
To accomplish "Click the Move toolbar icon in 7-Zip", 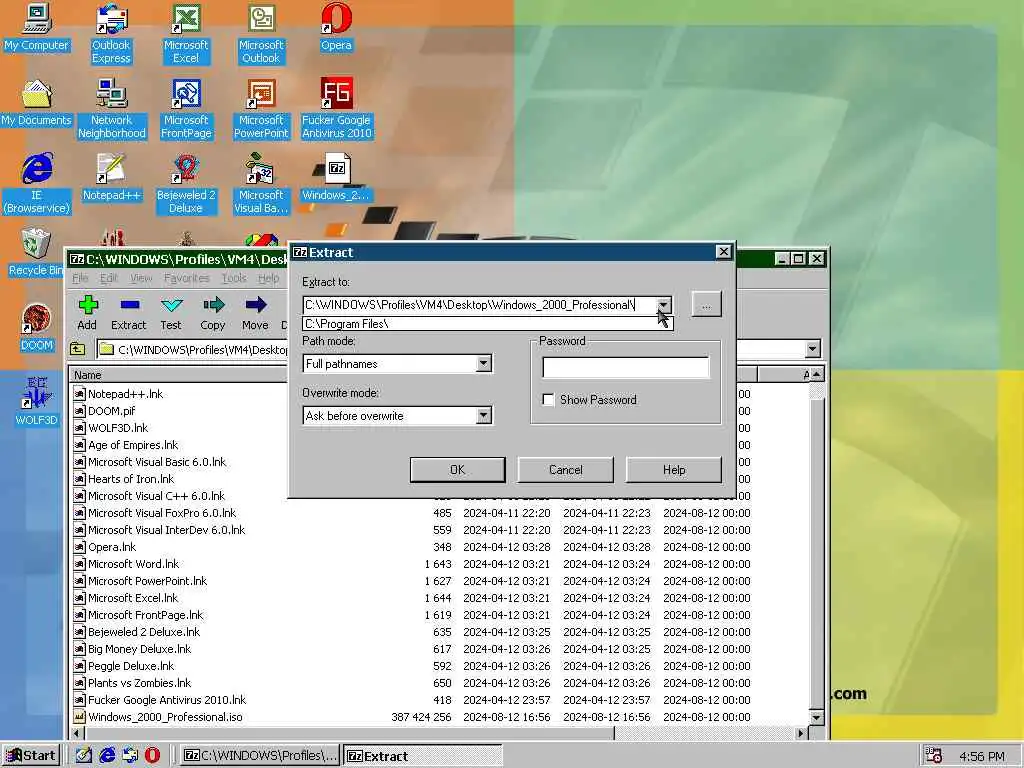I will (255, 312).
